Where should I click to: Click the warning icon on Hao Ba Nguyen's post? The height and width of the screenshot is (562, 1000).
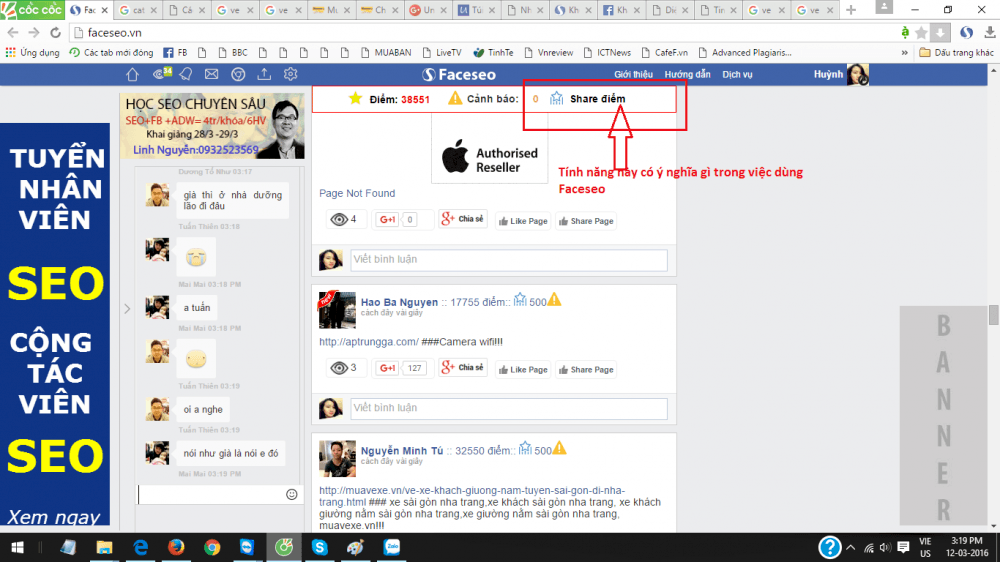(x=554, y=300)
